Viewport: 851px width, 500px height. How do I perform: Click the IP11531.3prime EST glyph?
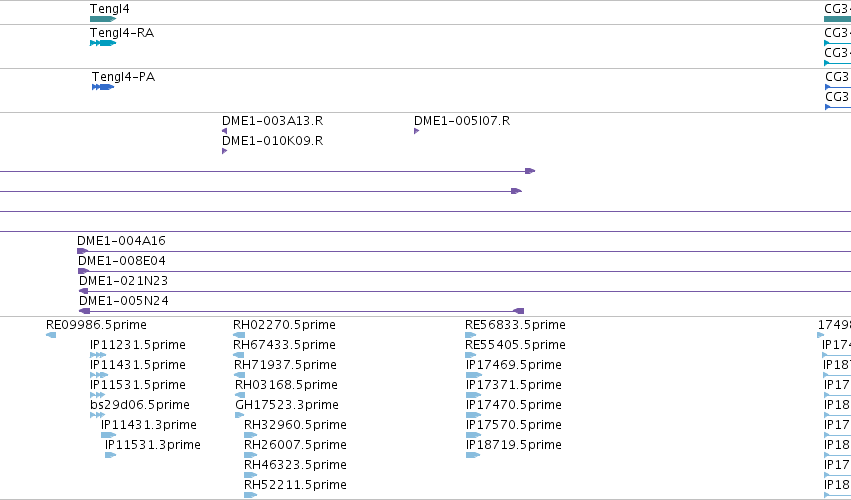(111, 455)
